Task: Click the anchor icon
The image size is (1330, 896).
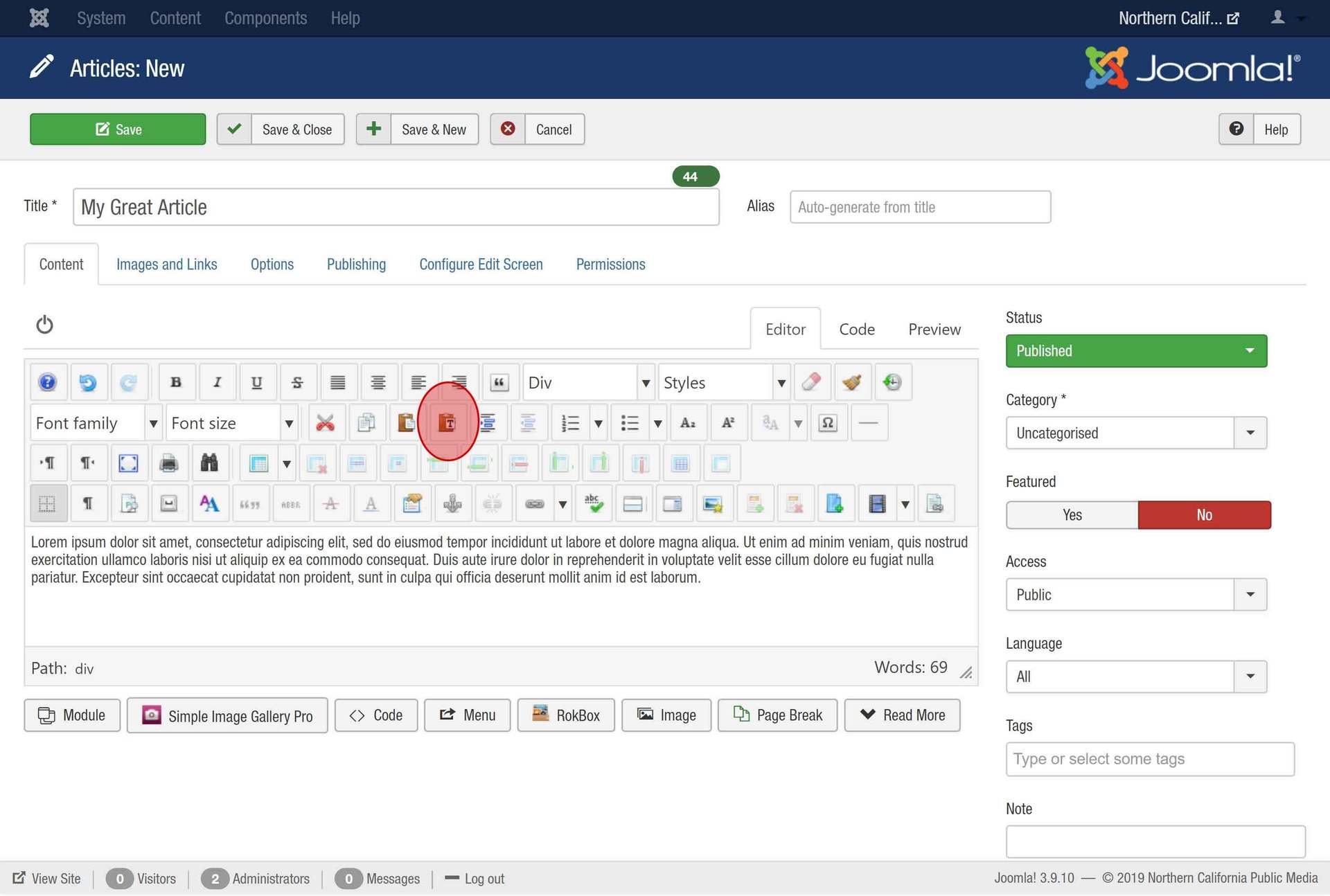Action: 452,504
